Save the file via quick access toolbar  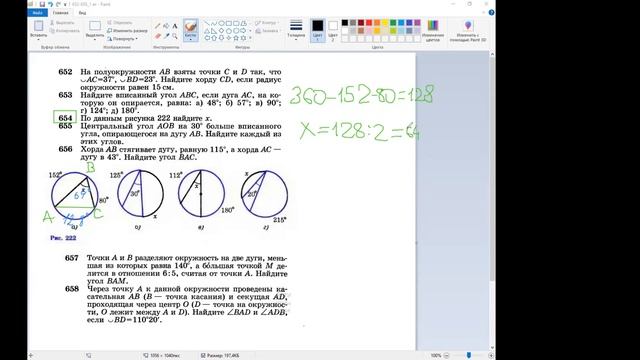coord(42,4)
